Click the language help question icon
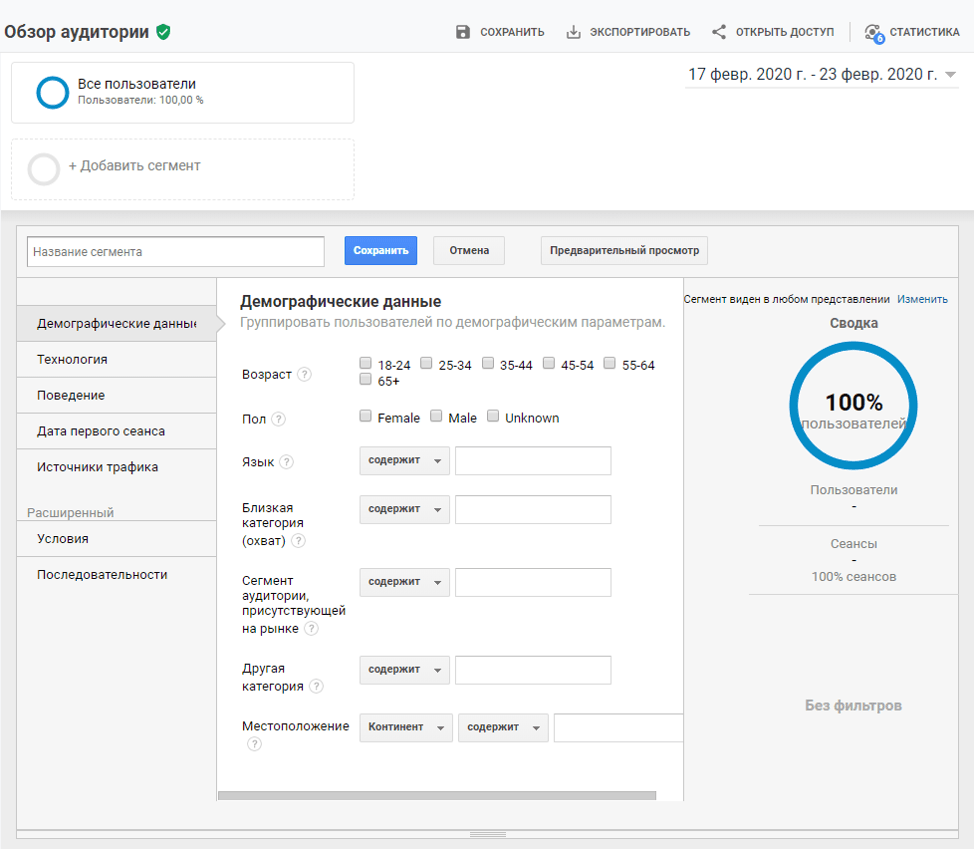Screen dimensions: 974x849 286,462
